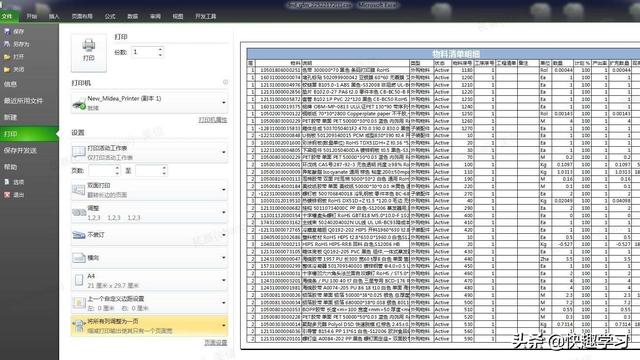Open the 双面打印 duplex printing dropdown

click(149, 190)
